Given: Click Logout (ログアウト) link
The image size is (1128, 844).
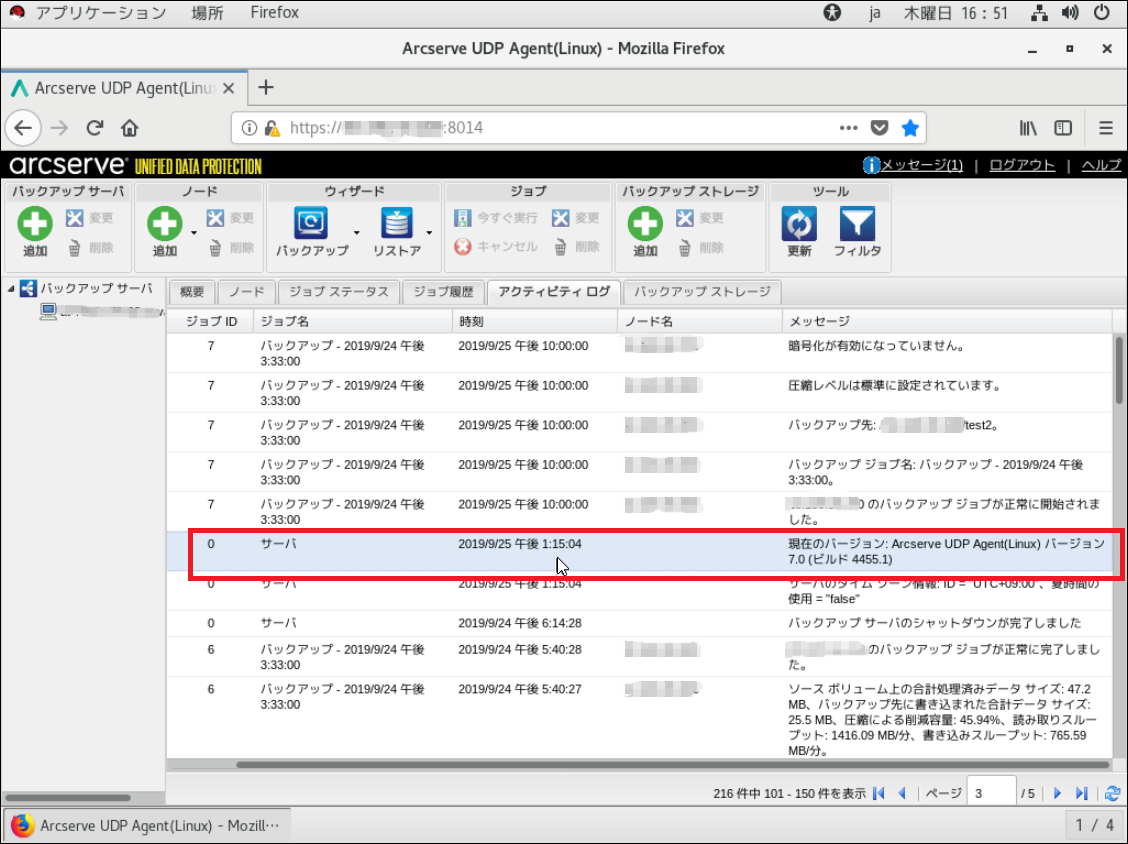Looking at the screenshot, I should 1022,165.
